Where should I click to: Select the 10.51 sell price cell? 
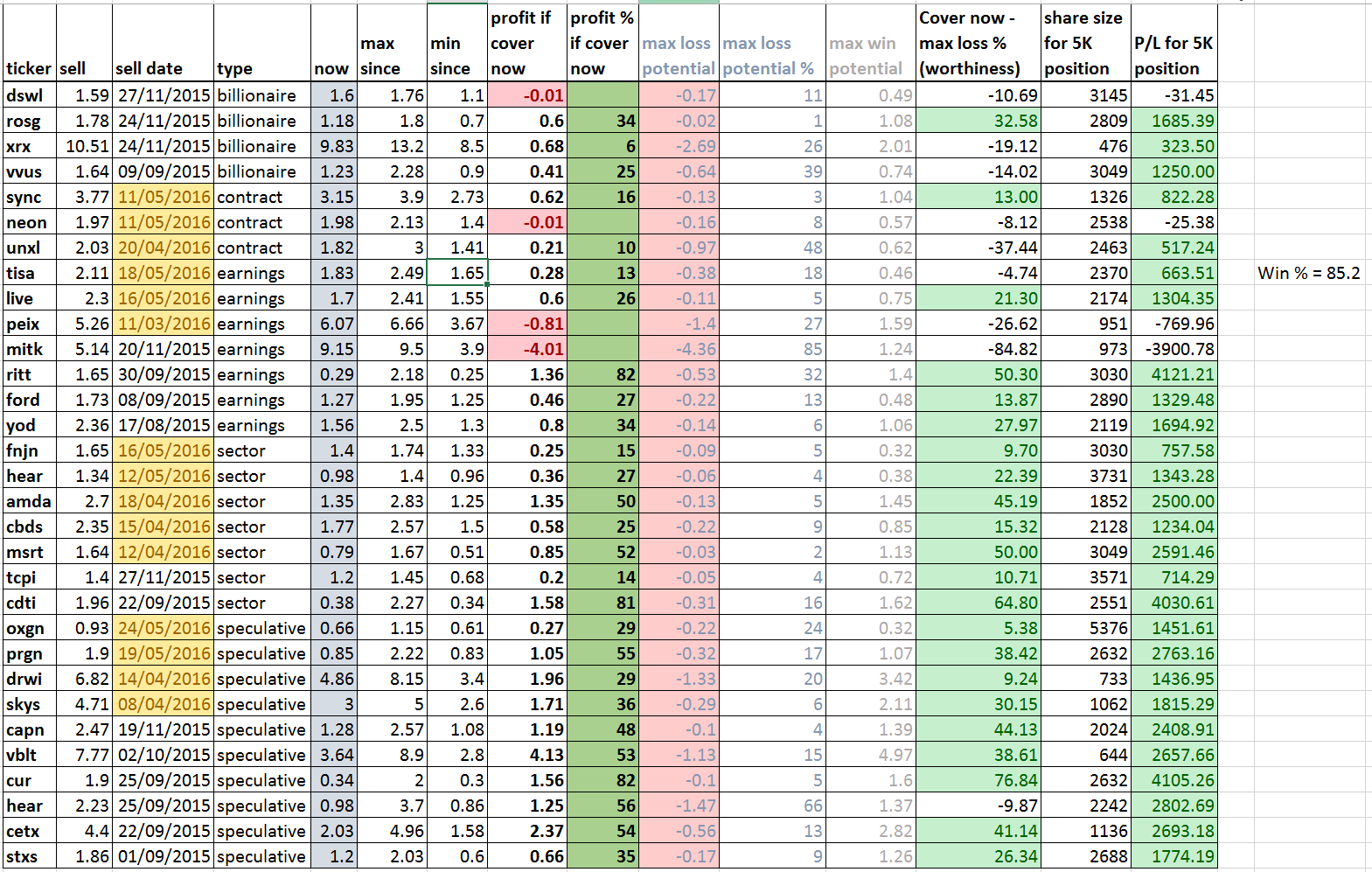(x=85, y=146)
